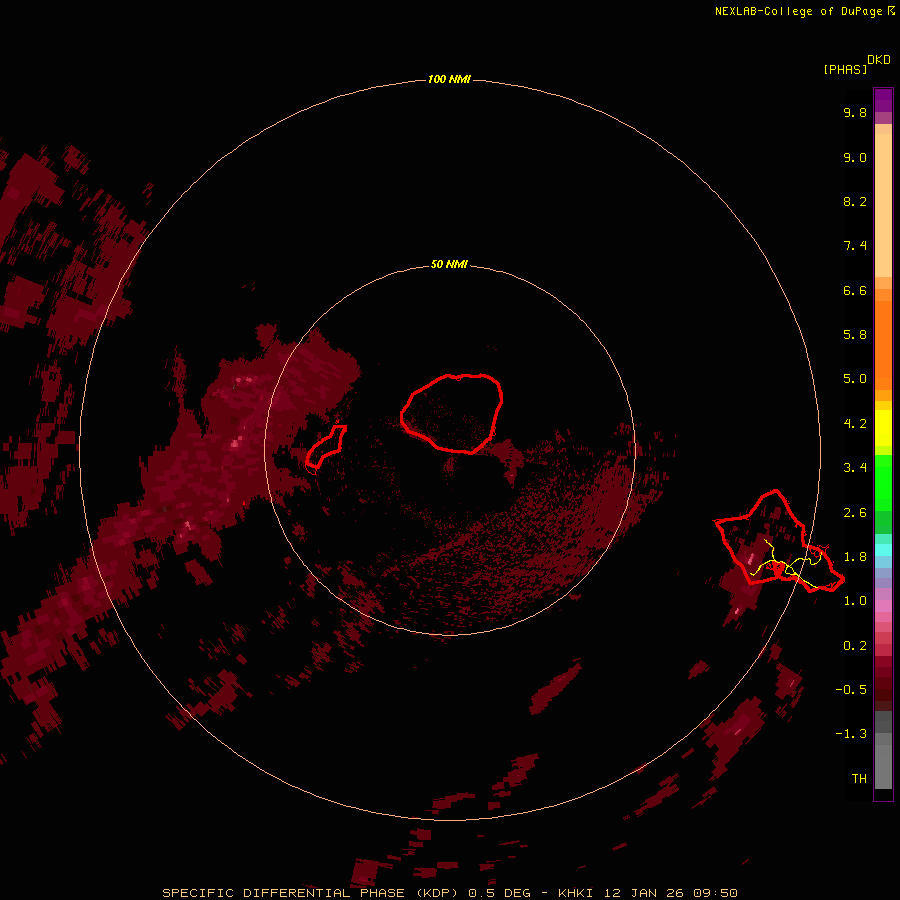The height and width of the screenshot is (900, 900).
Task: Click the 50 NMI range ring label
Action: coord(449,264)
